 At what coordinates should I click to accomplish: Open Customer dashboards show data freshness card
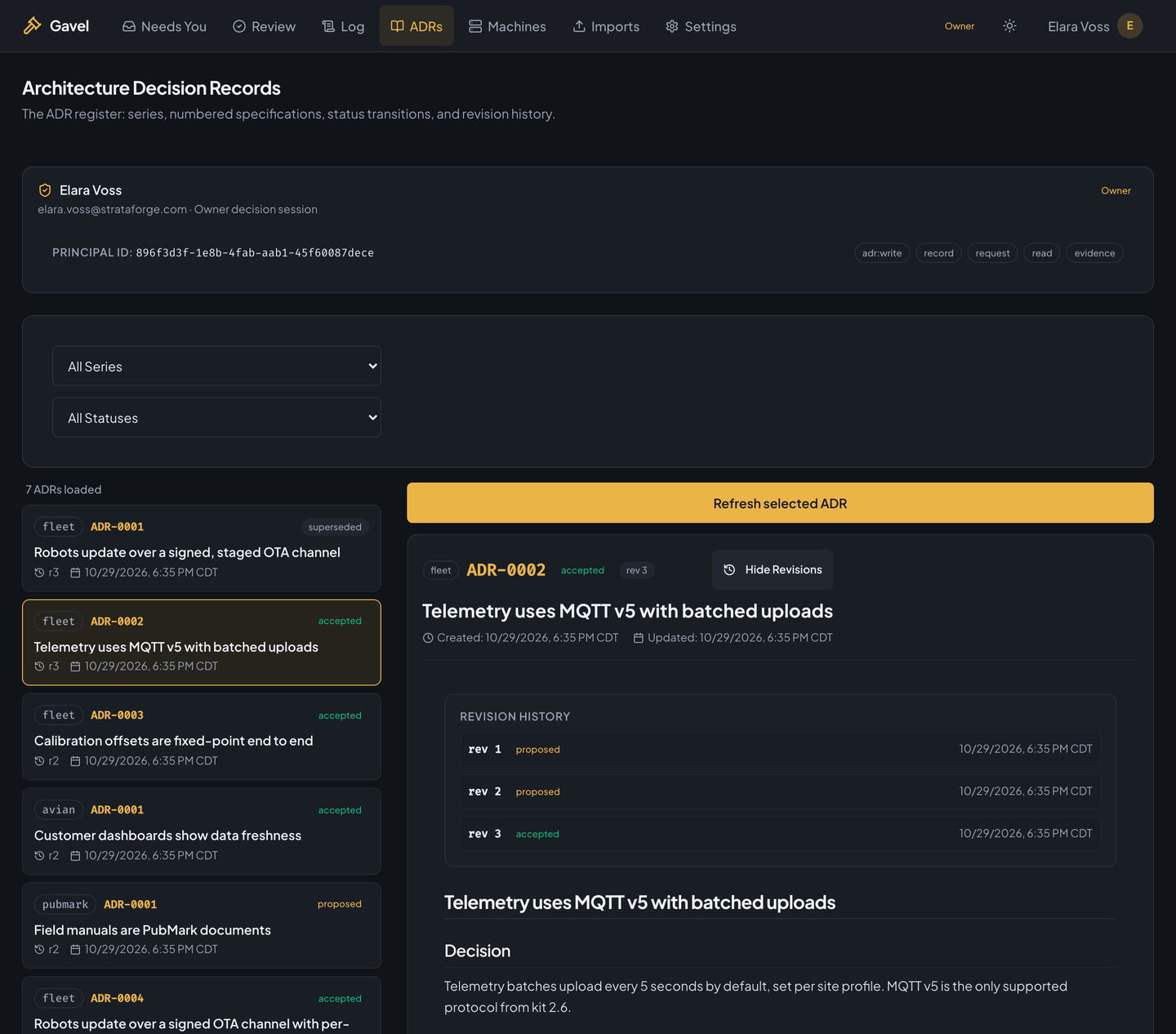(x=202, y=831)
